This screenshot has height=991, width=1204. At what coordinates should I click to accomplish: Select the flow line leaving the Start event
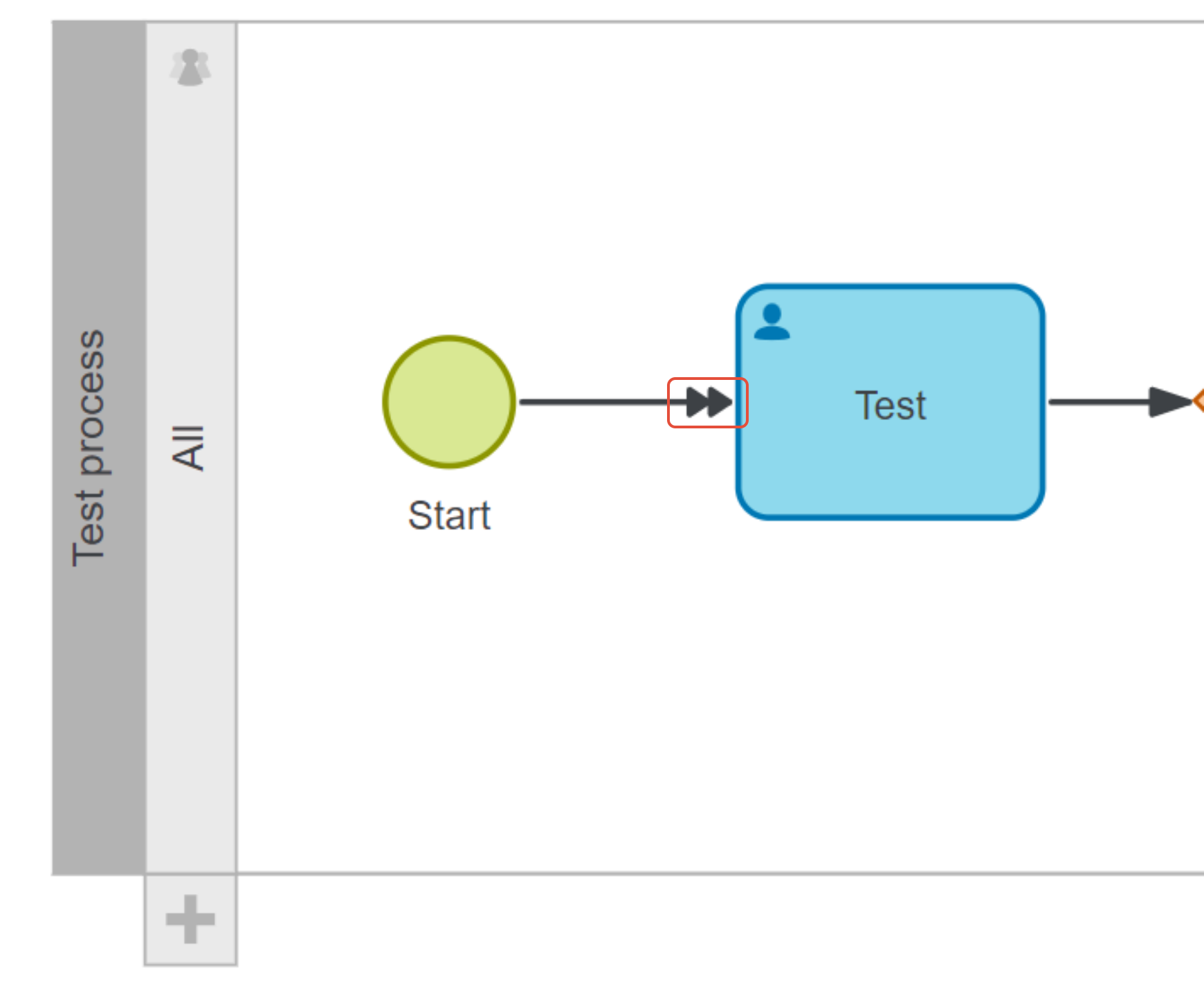coord(595,402)
